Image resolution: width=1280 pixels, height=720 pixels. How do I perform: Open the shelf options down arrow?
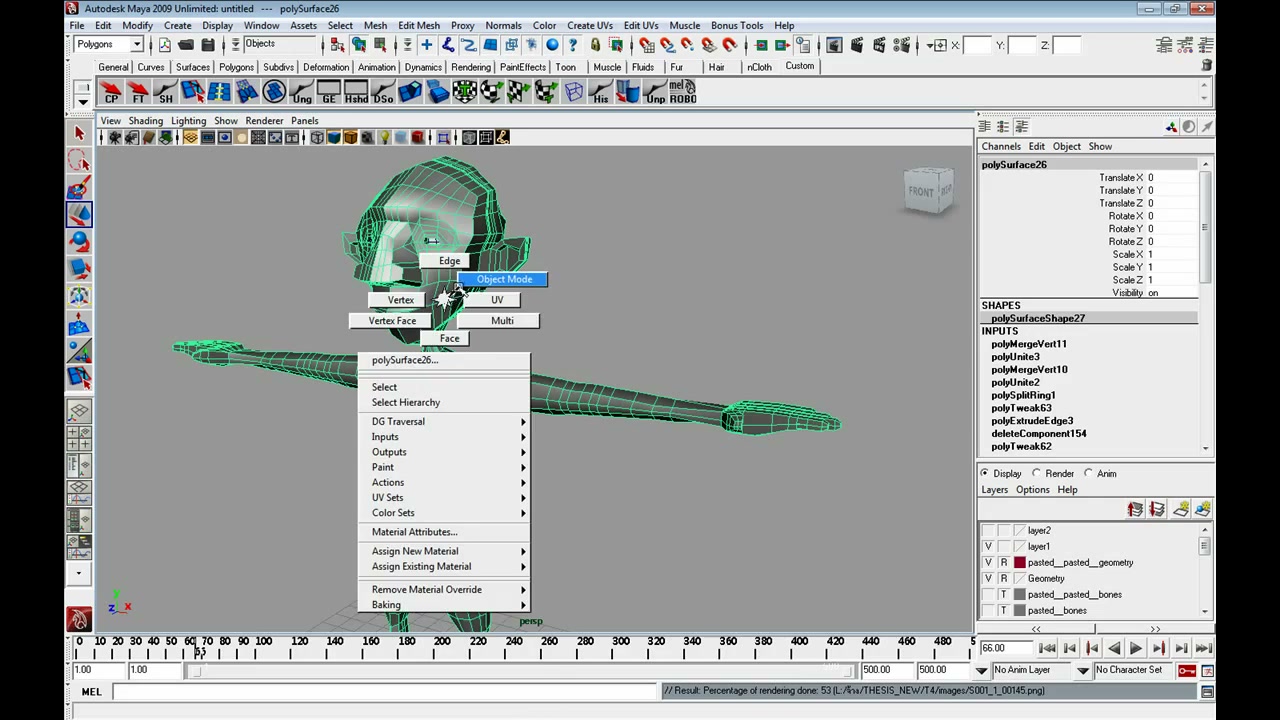tap(82, 101)
